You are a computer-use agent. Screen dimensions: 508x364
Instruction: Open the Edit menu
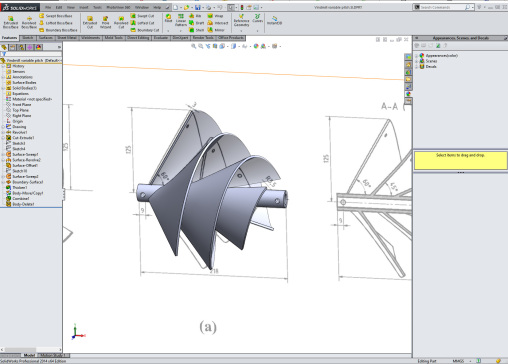tap(59, 7)
